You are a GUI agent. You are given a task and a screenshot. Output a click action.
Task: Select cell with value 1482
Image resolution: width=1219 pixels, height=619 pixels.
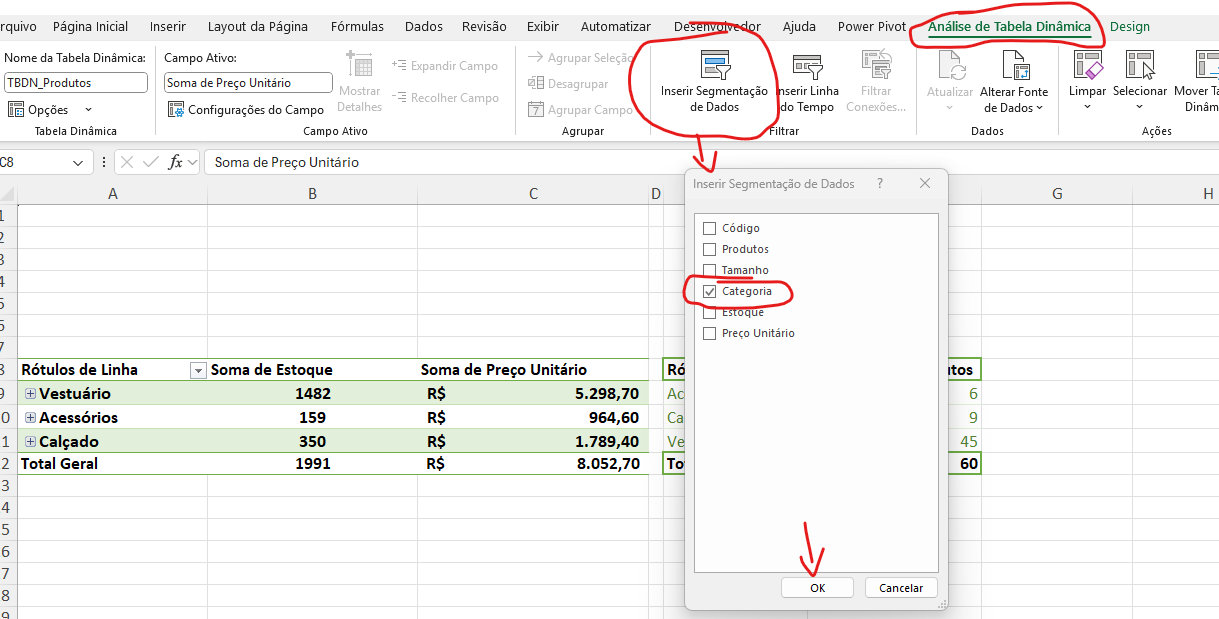[x=313, y=394]
